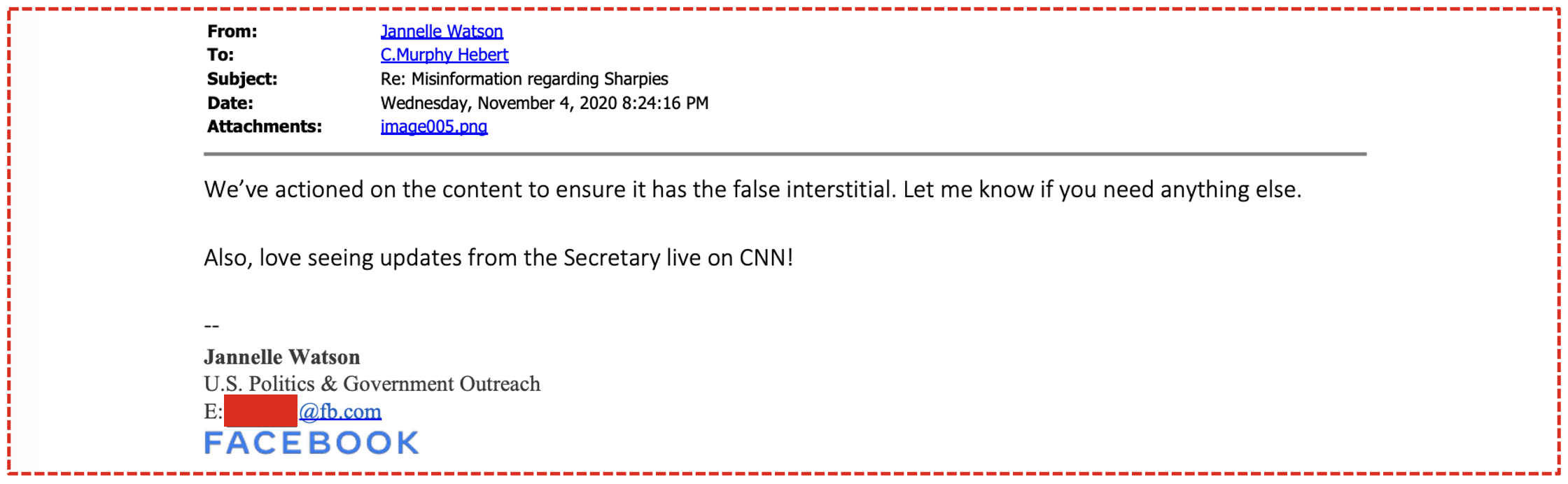Click the C.Murphy Hebert recipient link

tap(444, 55)
